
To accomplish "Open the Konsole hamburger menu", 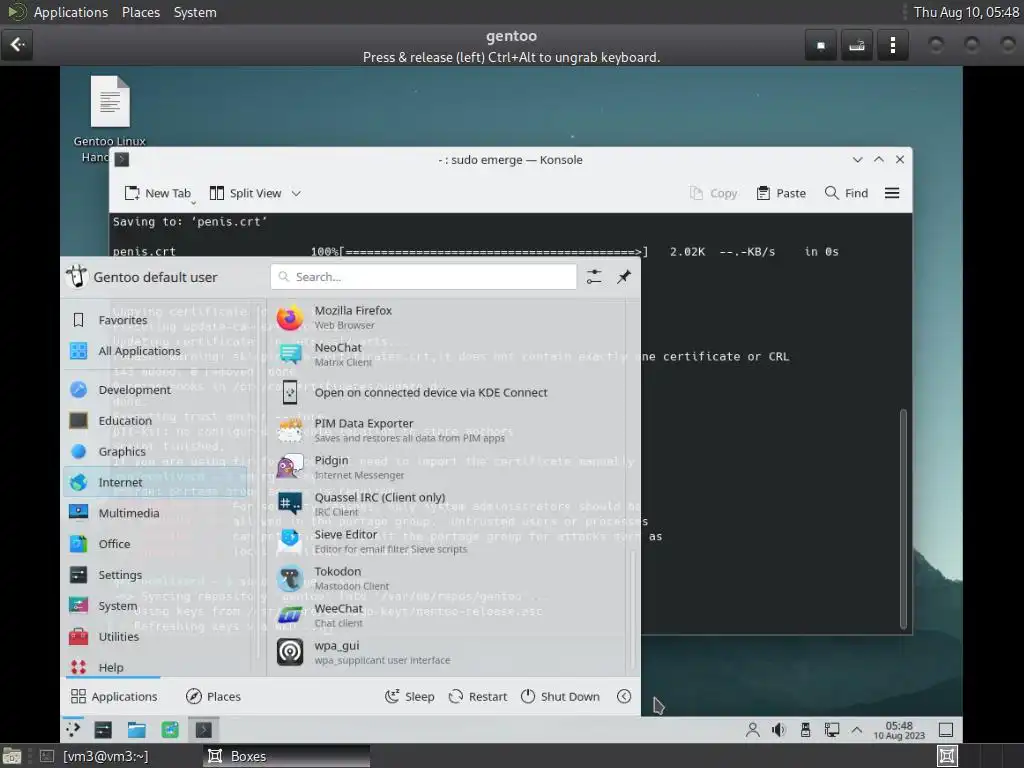I will 892,193.
